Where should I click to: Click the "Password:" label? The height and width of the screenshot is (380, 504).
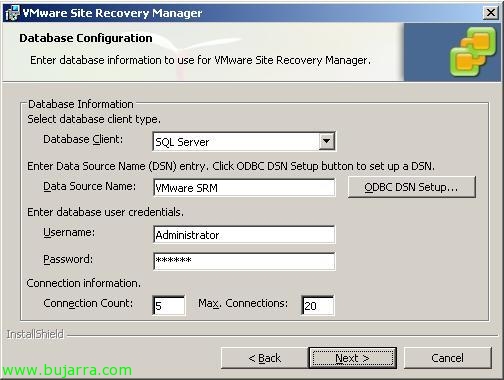point(68,259)
